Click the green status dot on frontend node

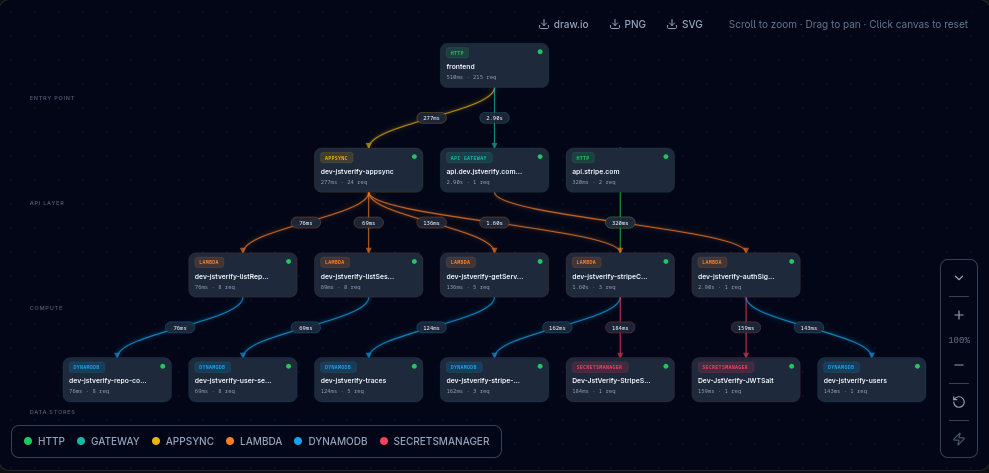point(540,52)
